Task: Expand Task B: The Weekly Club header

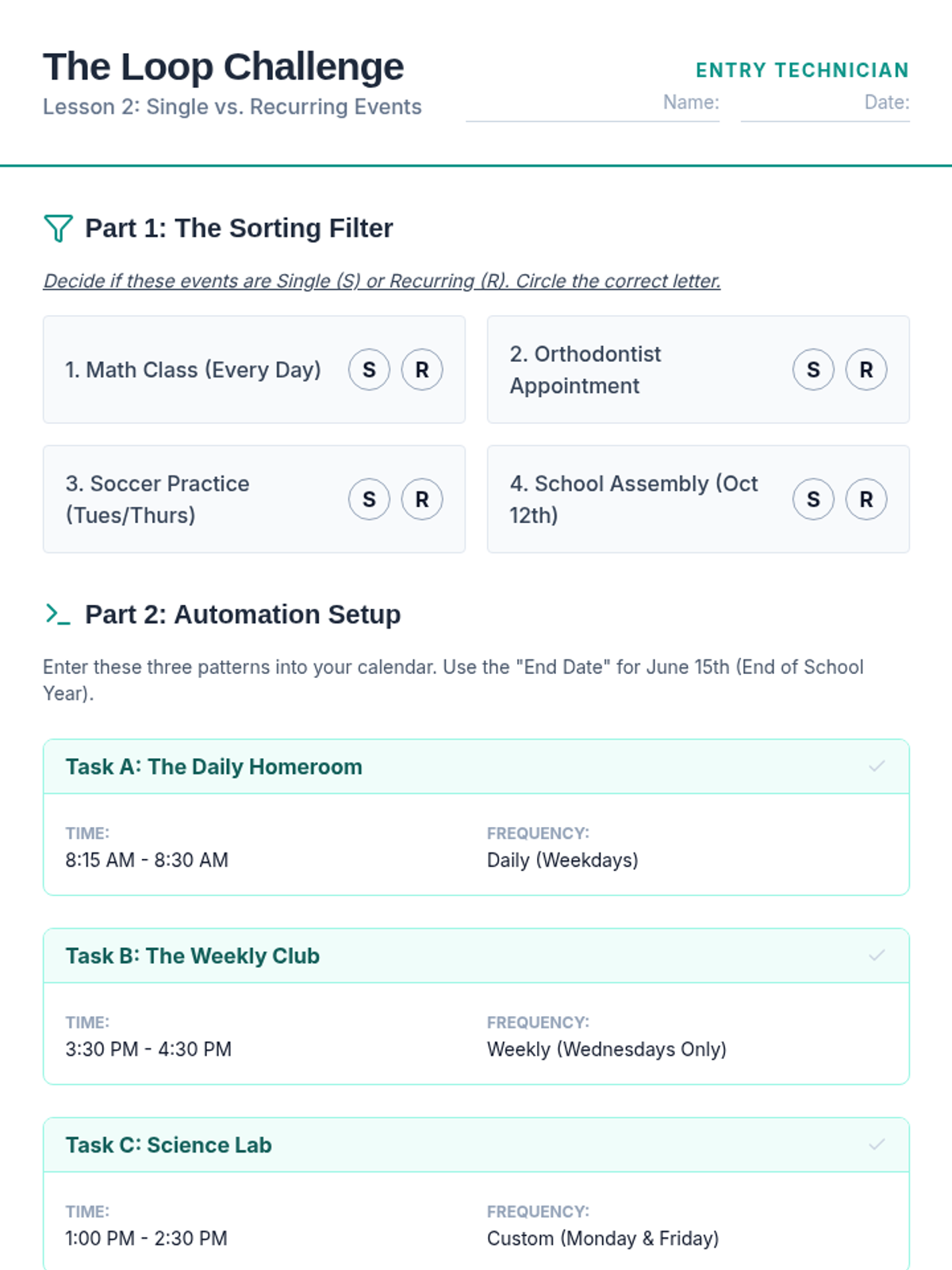Action: tap(193, 956)
